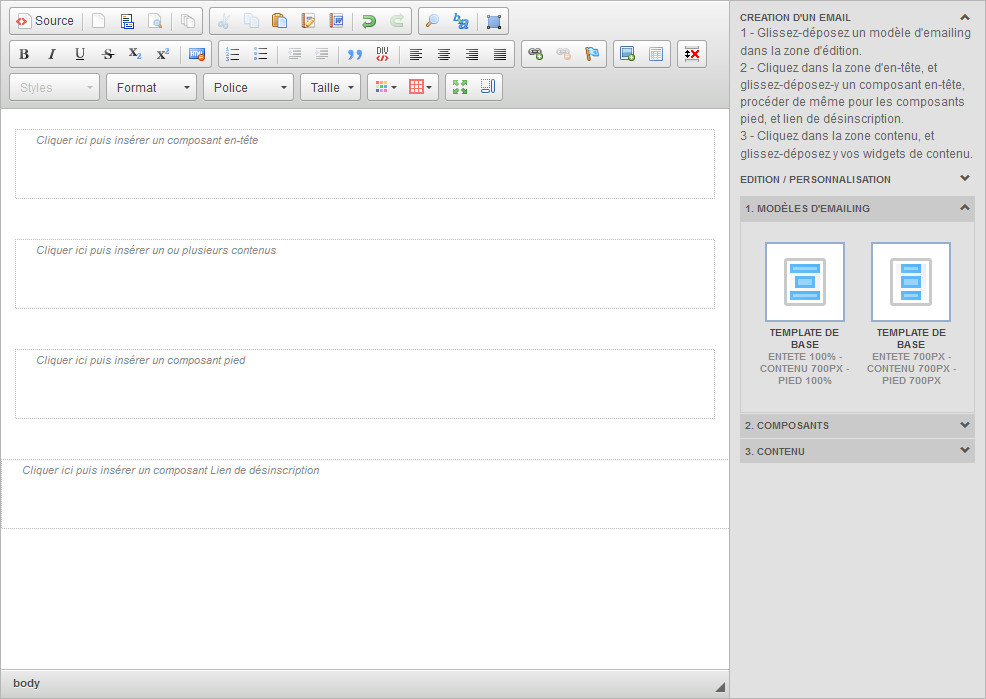Insert a numbered list

pyautogui.click(x=233, y=54)
